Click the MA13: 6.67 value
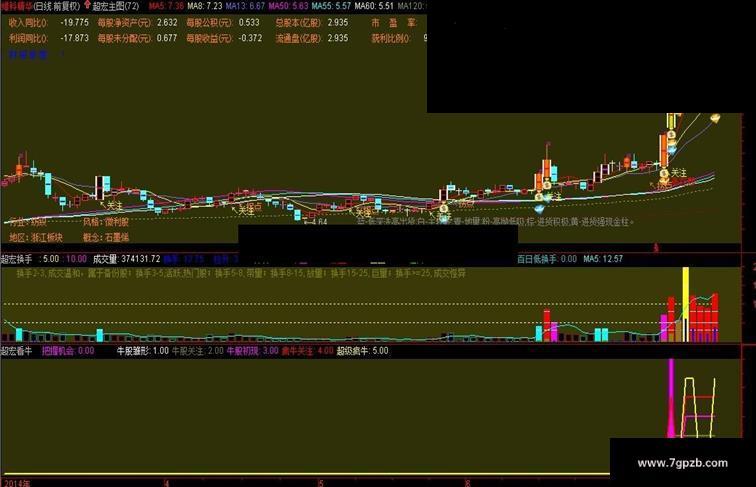 click(x=245, y=6)
